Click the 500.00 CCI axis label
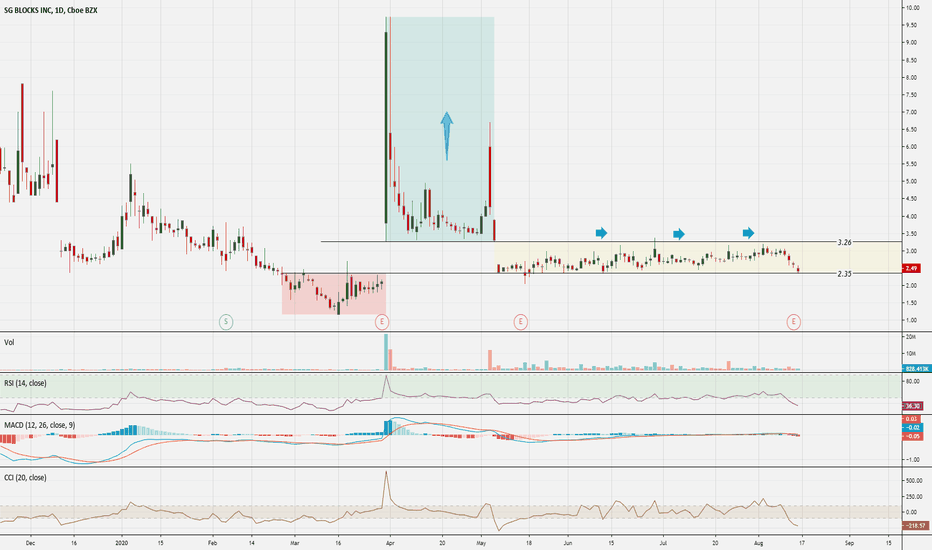 [914, 480]
